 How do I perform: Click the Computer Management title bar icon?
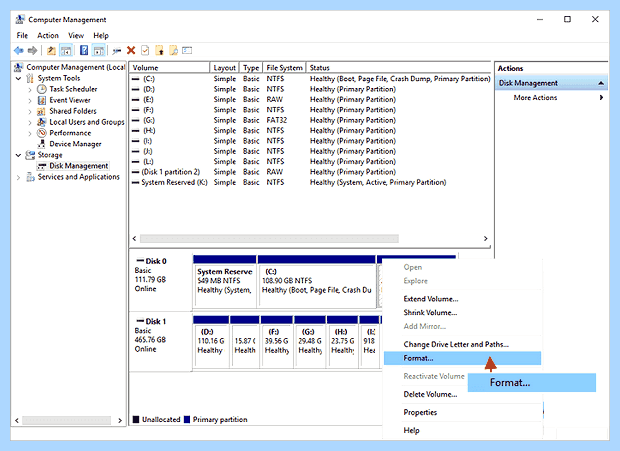20,19
